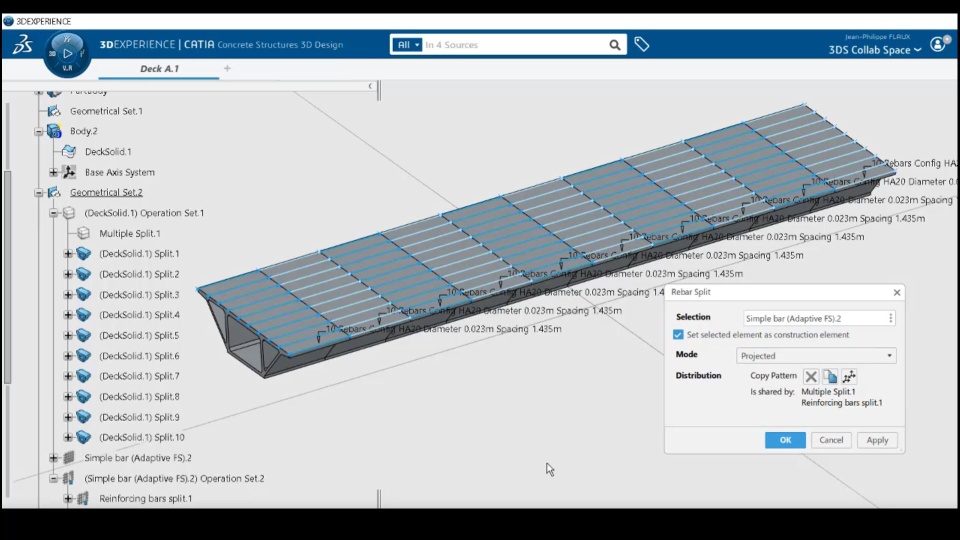This screenshot has height=540, width=960.
Task: Apply the Rebar Split settings
Action: 877,440
